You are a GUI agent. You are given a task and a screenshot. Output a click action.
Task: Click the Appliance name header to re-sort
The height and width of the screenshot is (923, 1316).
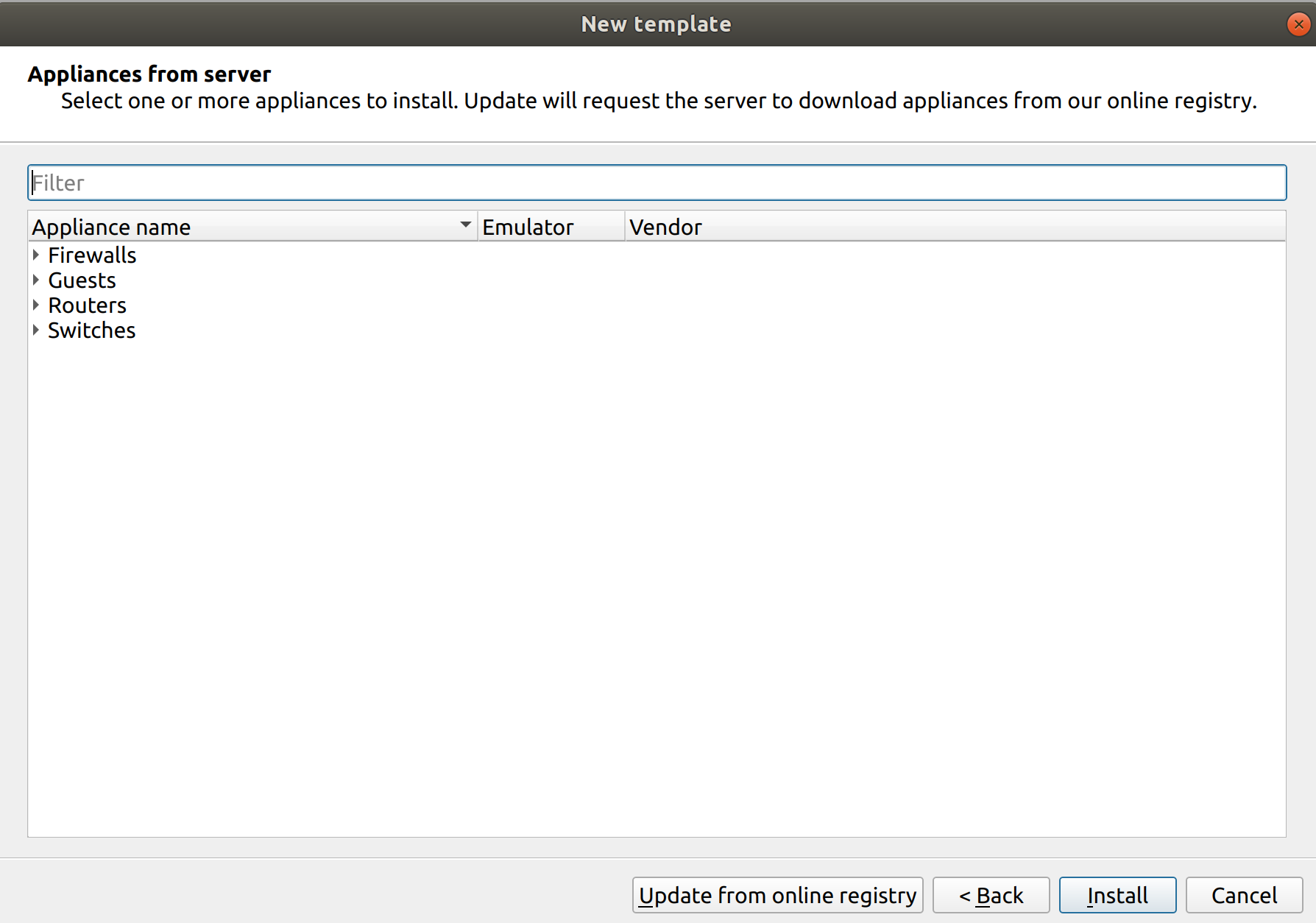pyautogui.click(x=110, y=227)
